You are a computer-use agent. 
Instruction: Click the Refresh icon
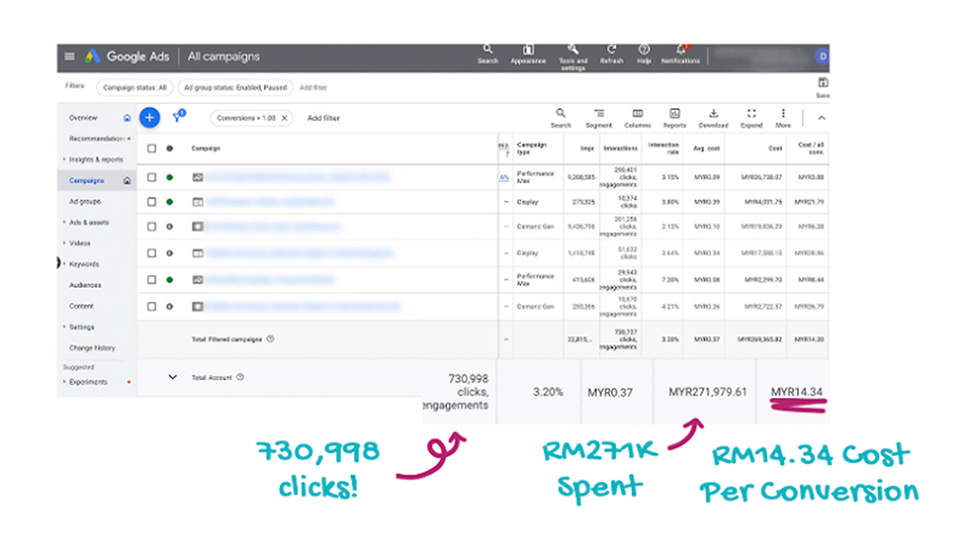[x=611, y=51]
